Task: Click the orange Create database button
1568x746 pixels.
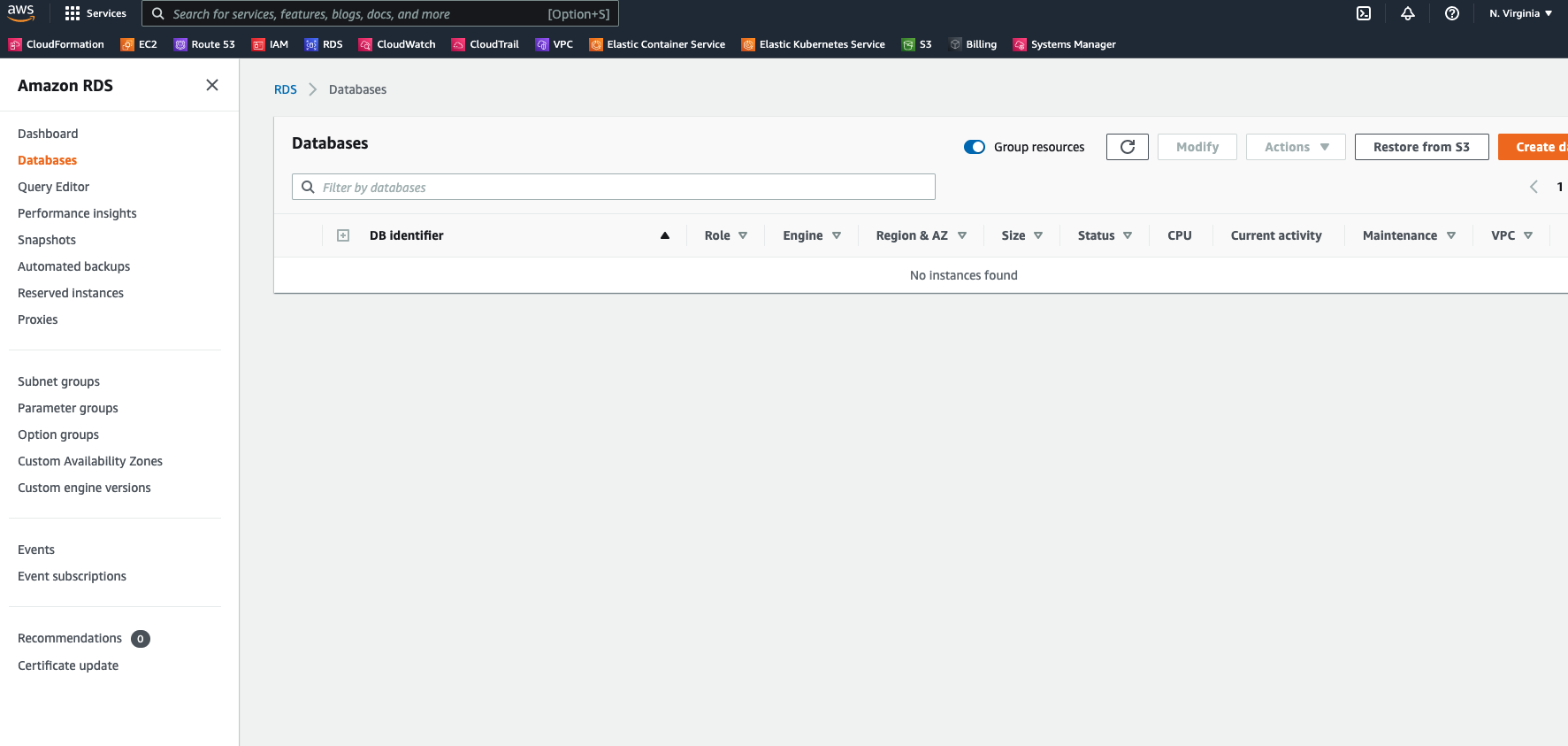Action: click(x=1533, y=147)
